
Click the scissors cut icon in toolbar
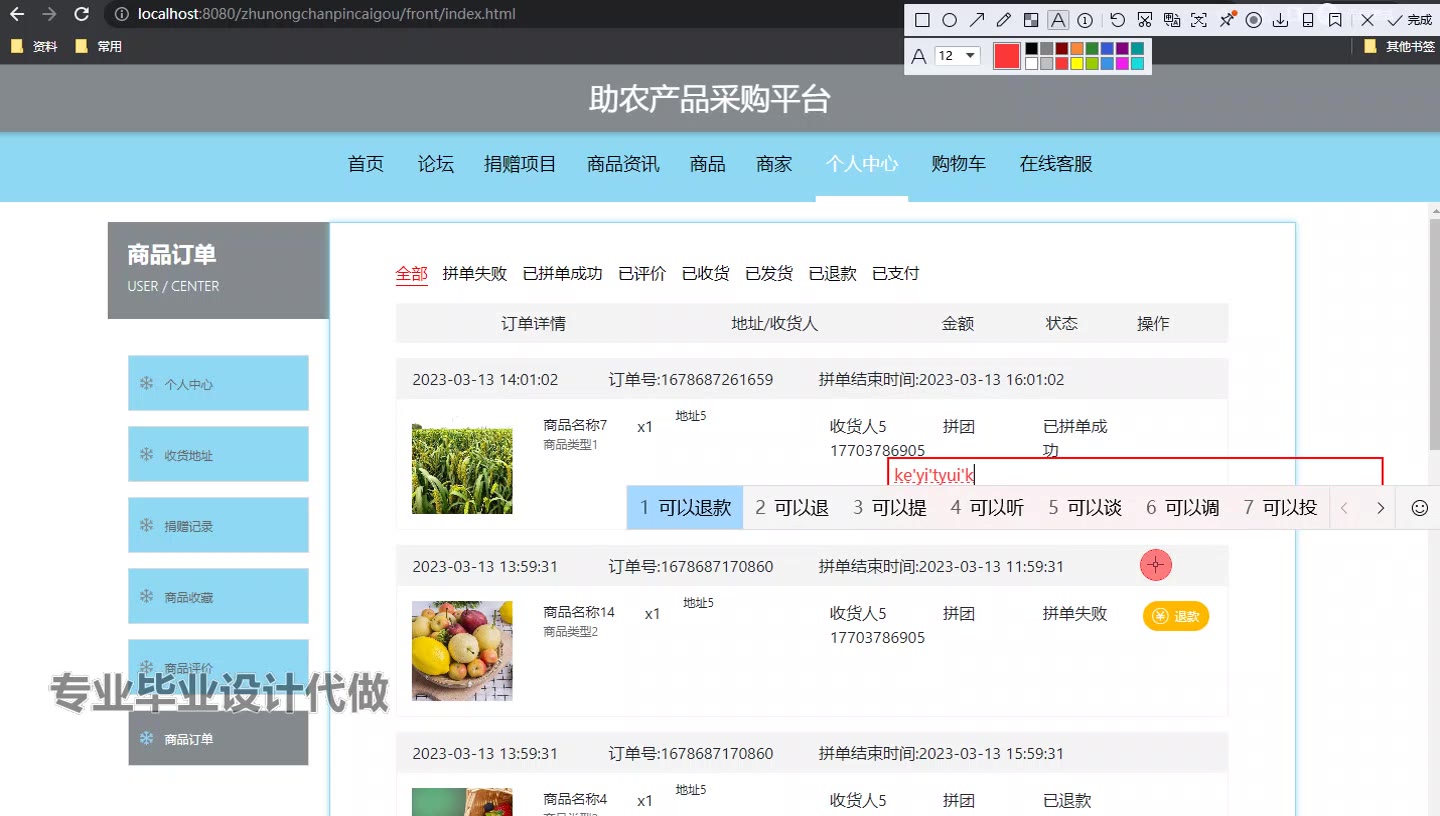pyautogui.click(x=1145, y=20)
